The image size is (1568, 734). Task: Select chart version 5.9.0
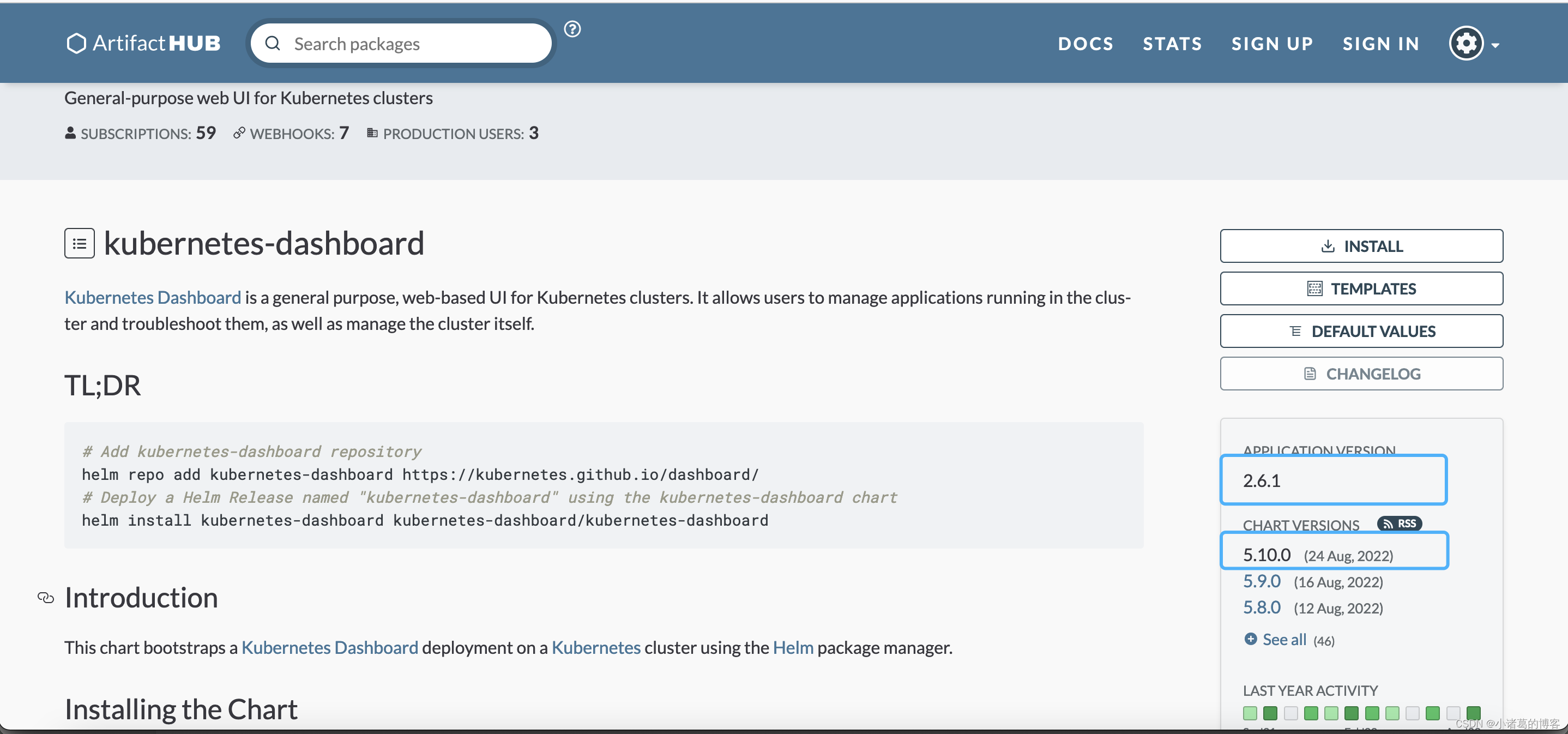(x=1261, y=581)
